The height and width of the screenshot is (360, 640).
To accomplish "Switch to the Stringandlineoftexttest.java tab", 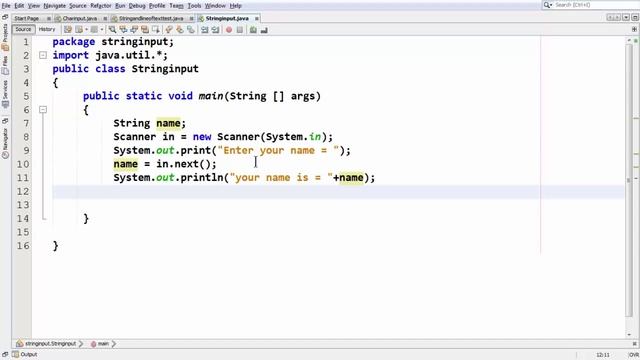I will pyautogui.click(x=151, y=18).
